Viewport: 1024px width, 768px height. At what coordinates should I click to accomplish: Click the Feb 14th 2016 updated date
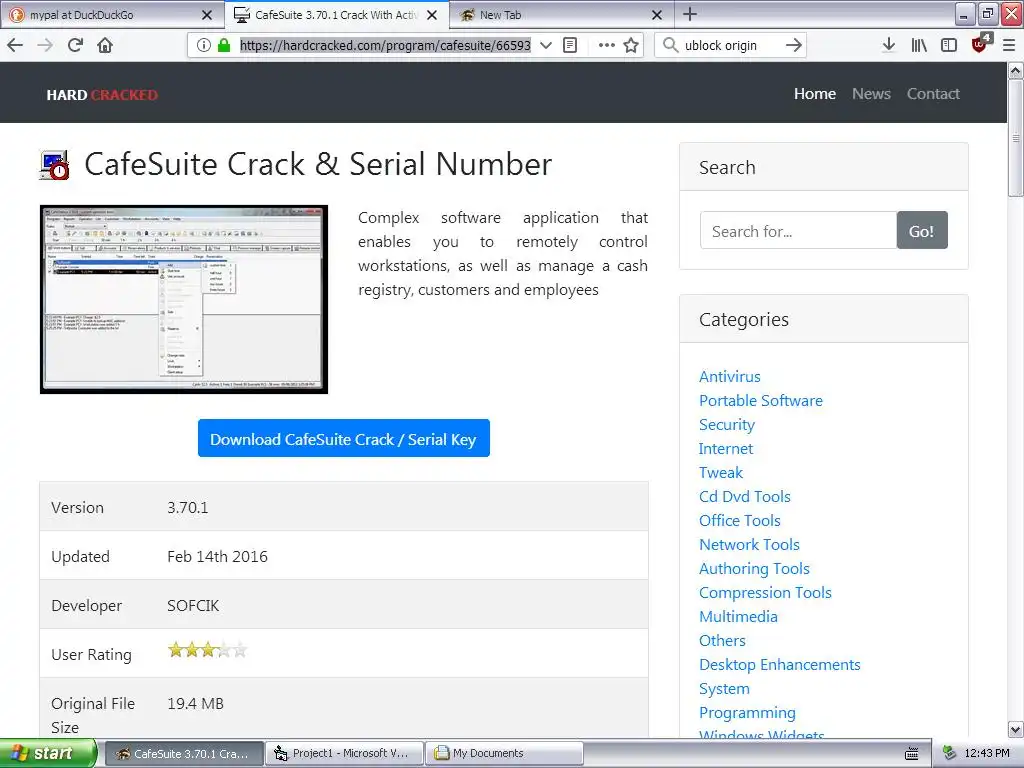tap(217, 556)
